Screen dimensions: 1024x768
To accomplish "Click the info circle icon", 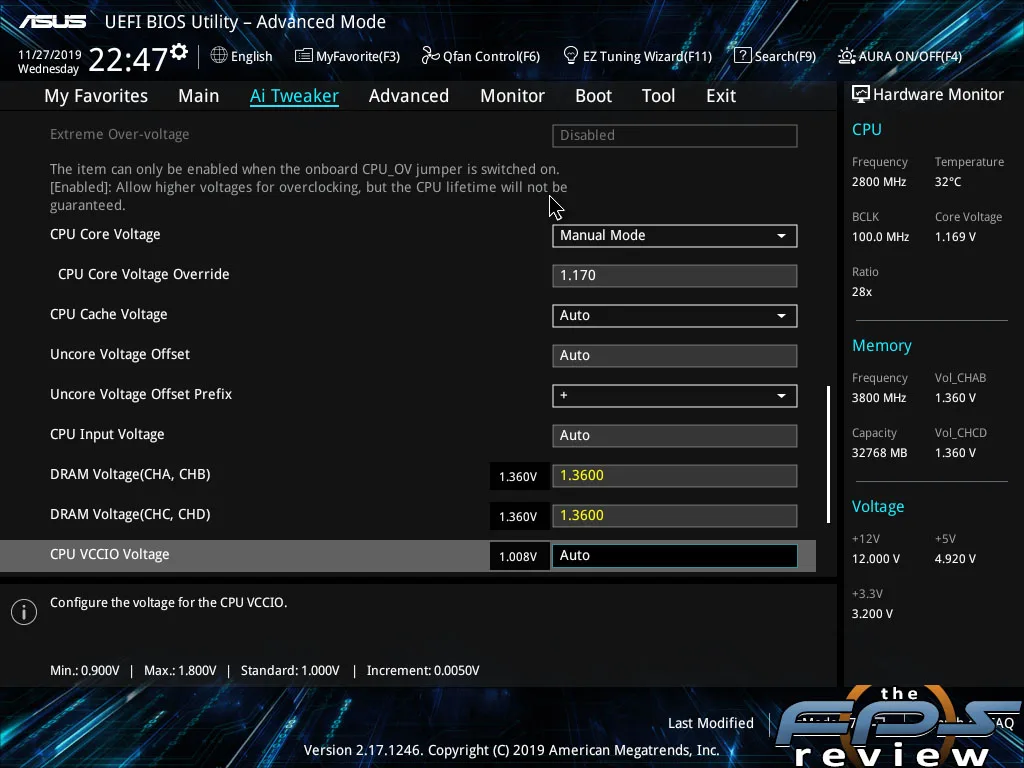I will [24, 612].
